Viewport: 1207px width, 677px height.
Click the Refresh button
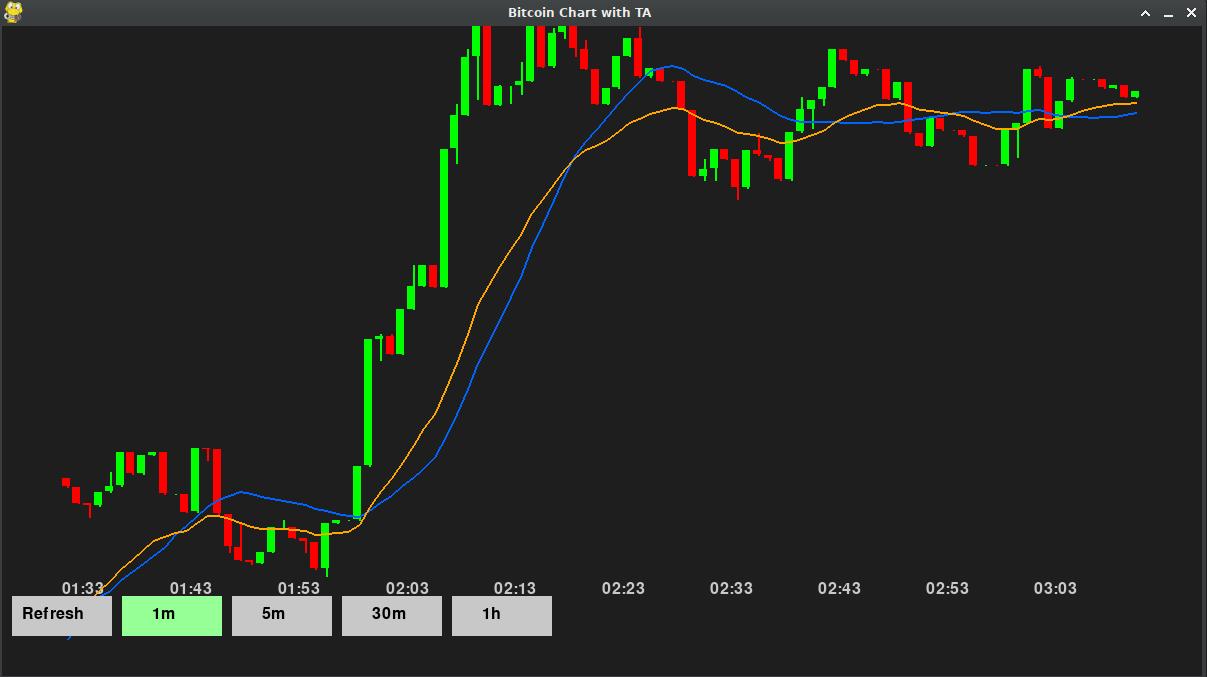click(62, 616)
